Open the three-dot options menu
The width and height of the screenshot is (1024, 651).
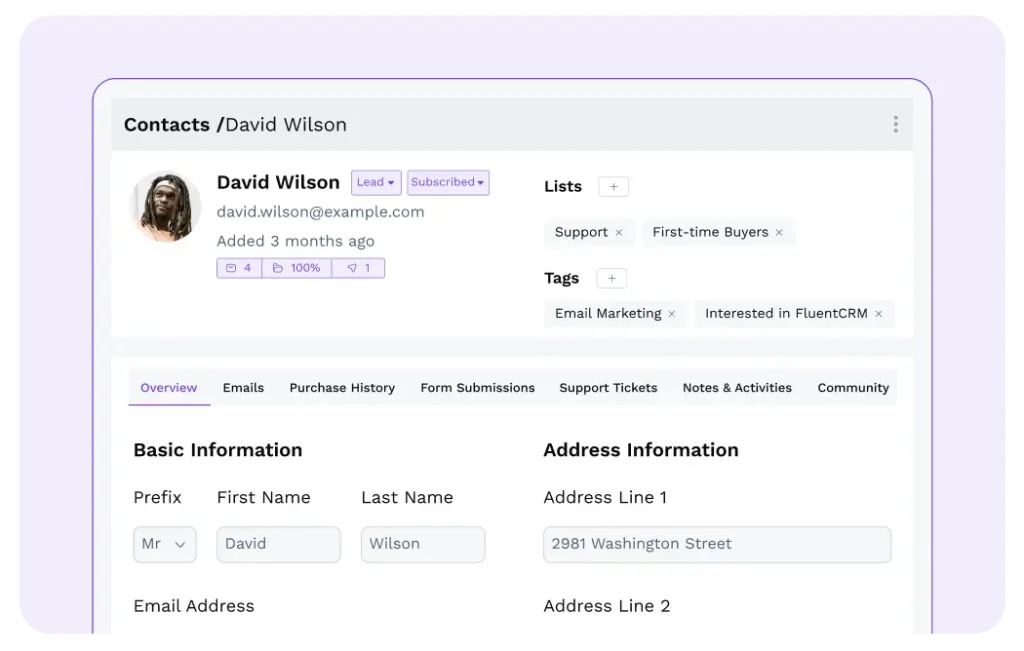point(895,124)
